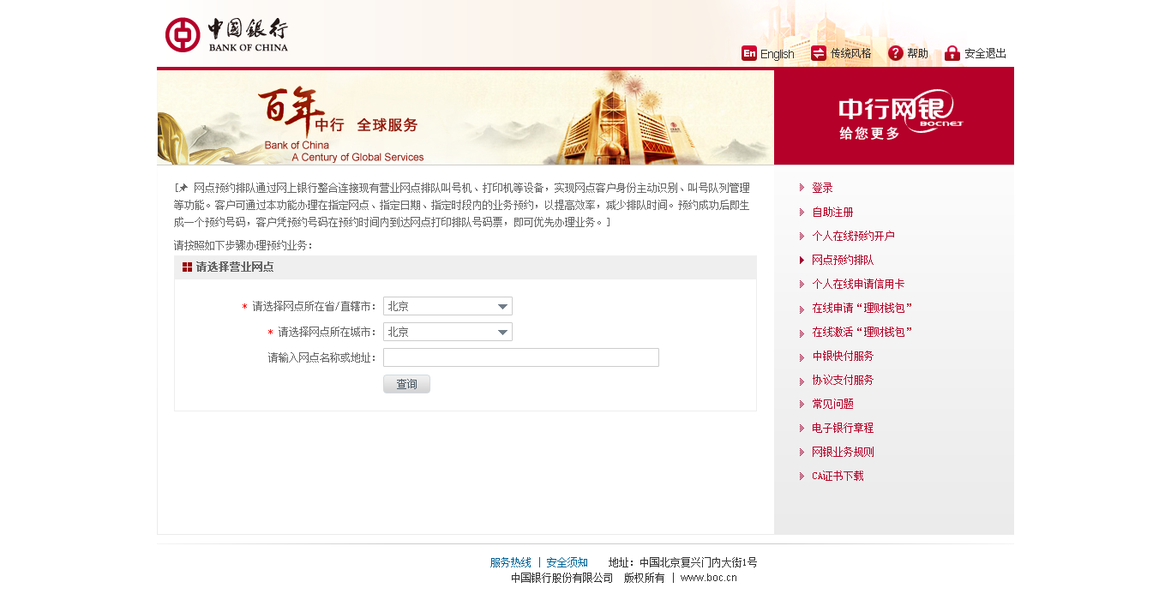Select 安全退出 to log out
This screenshot has width=1171, height=600.
(985, 54)
